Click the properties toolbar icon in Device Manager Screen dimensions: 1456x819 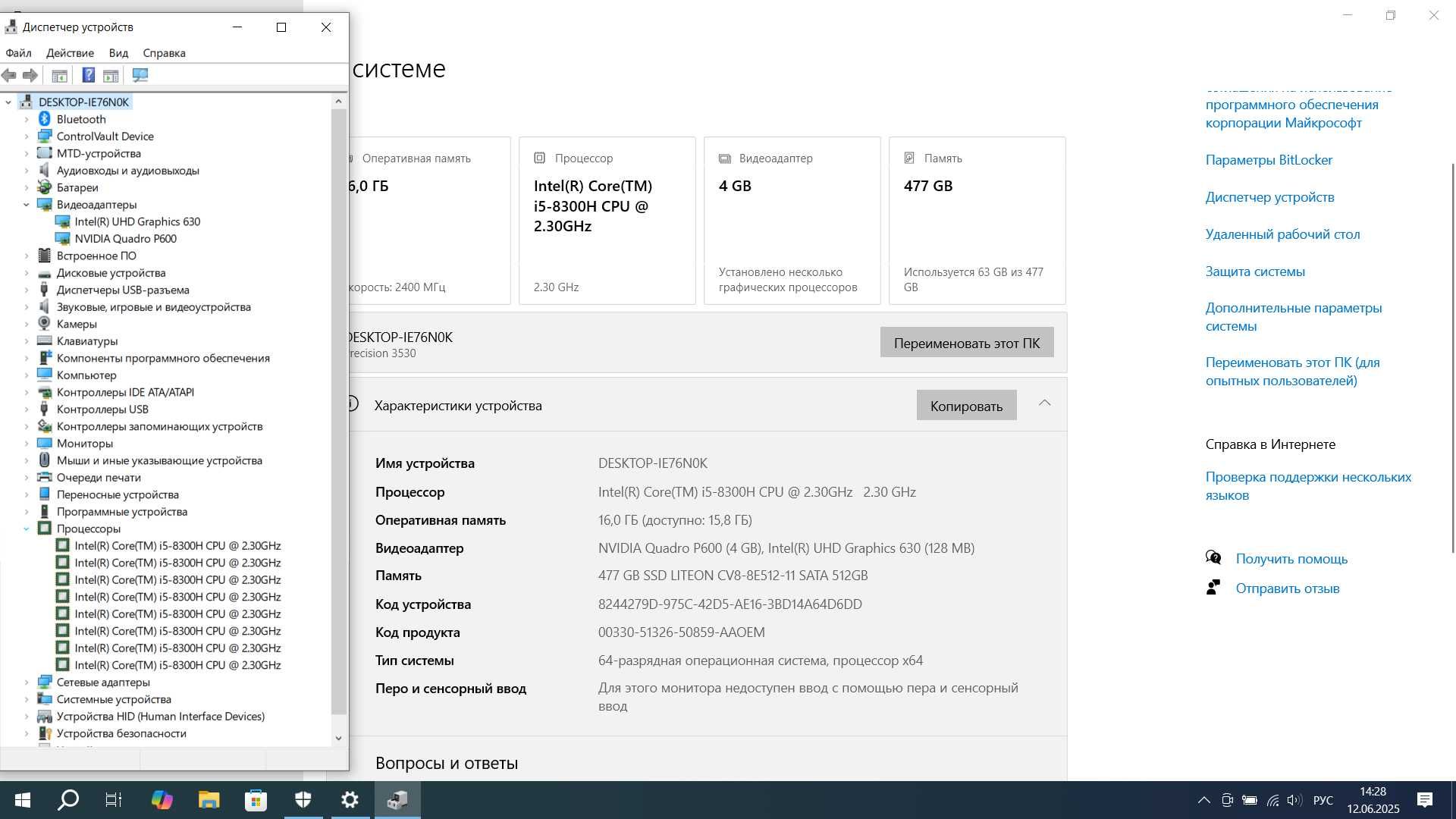click(x=59, y=75)
